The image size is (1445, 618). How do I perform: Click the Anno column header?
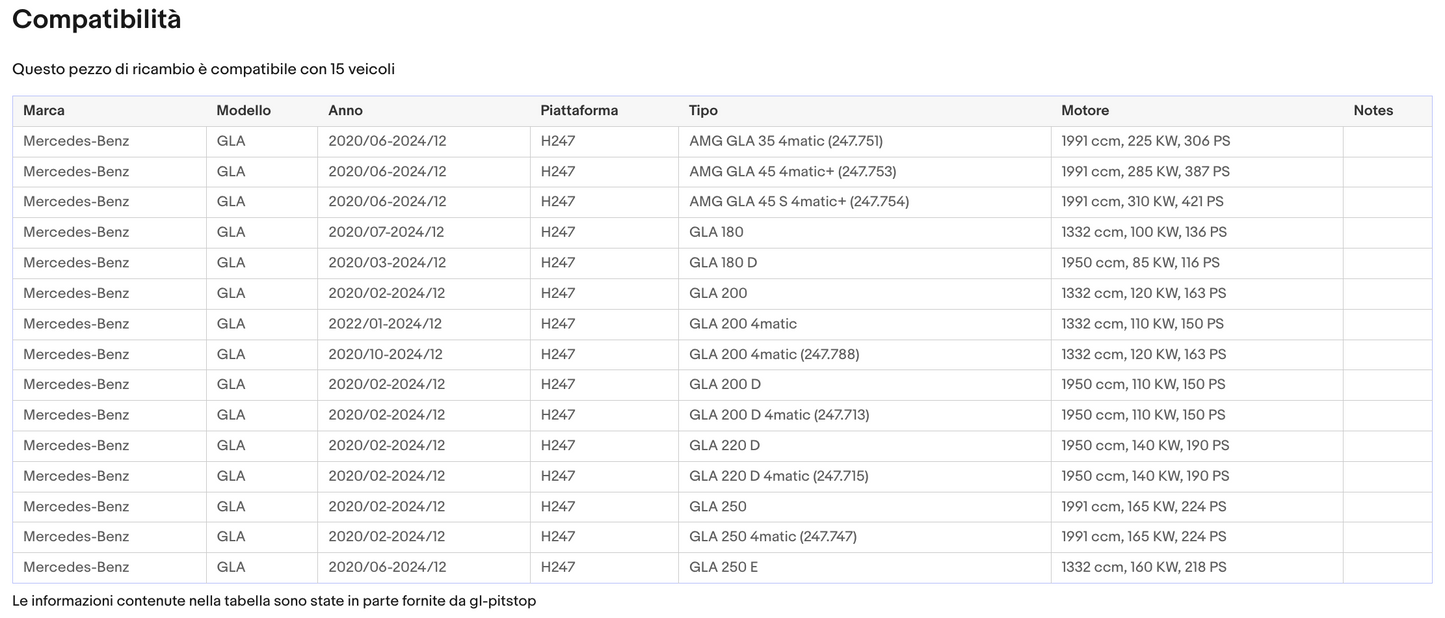tap(345, 111)
